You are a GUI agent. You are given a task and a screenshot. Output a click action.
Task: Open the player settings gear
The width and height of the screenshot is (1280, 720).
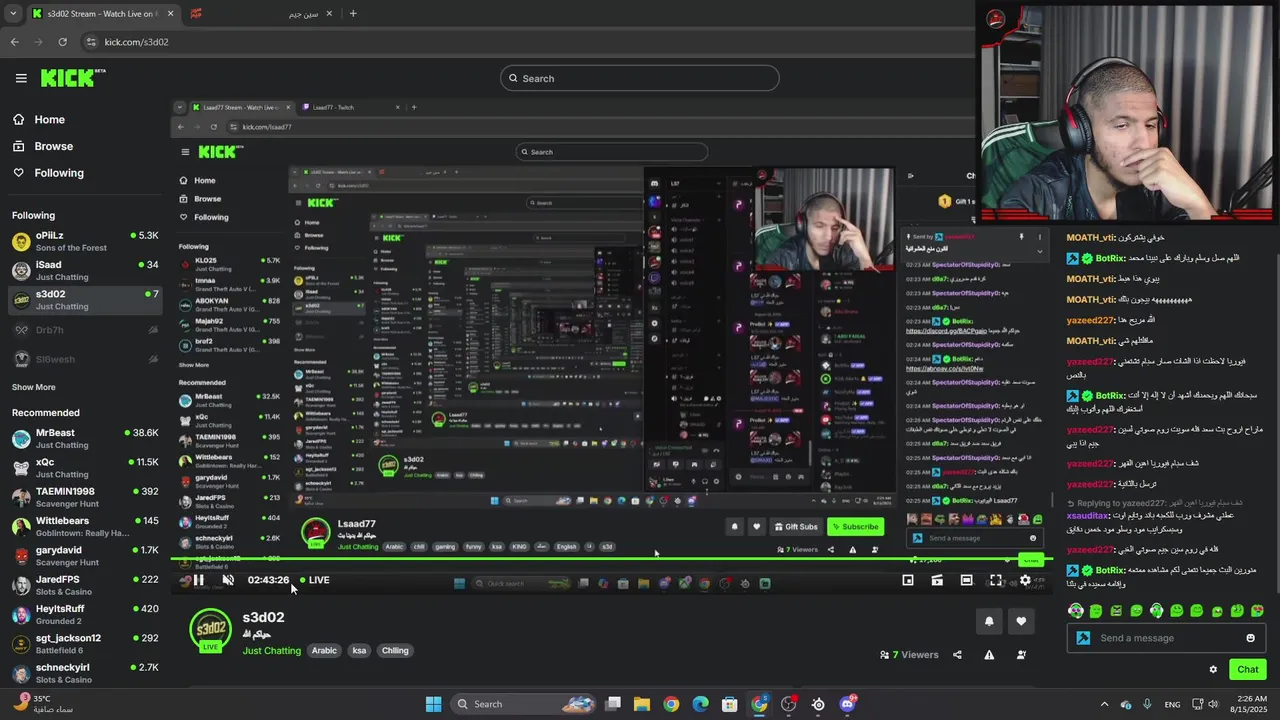[1025, 580]
